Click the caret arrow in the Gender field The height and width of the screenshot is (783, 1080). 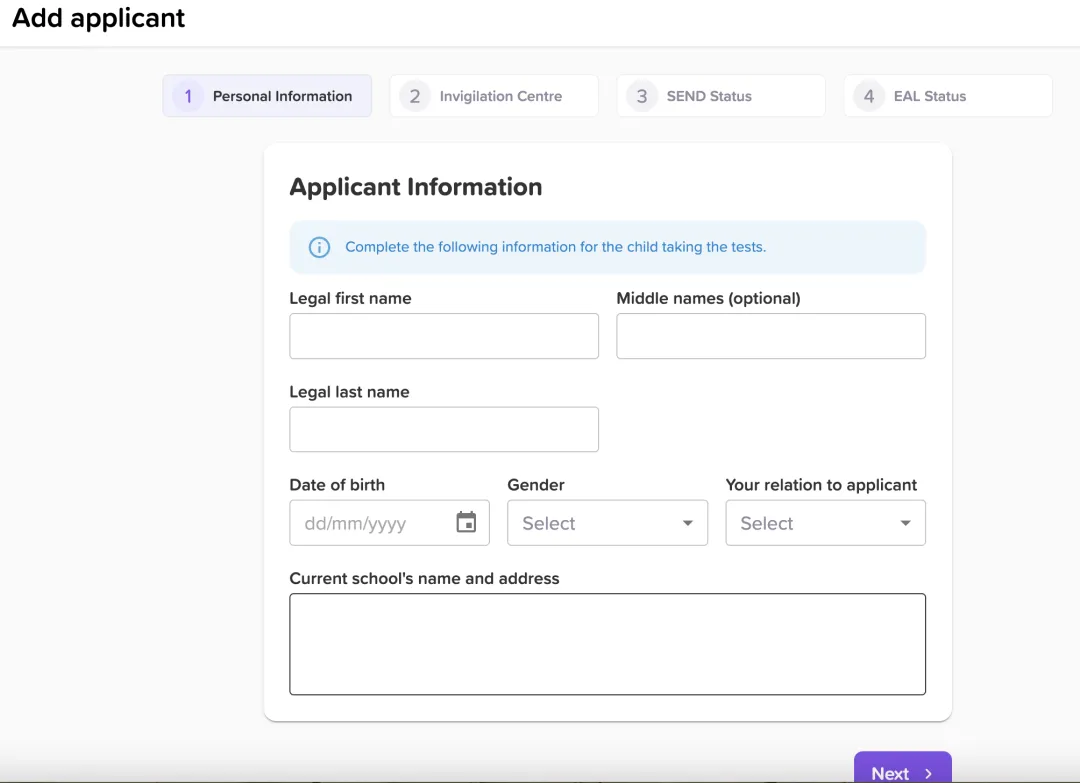coord(687,523)
